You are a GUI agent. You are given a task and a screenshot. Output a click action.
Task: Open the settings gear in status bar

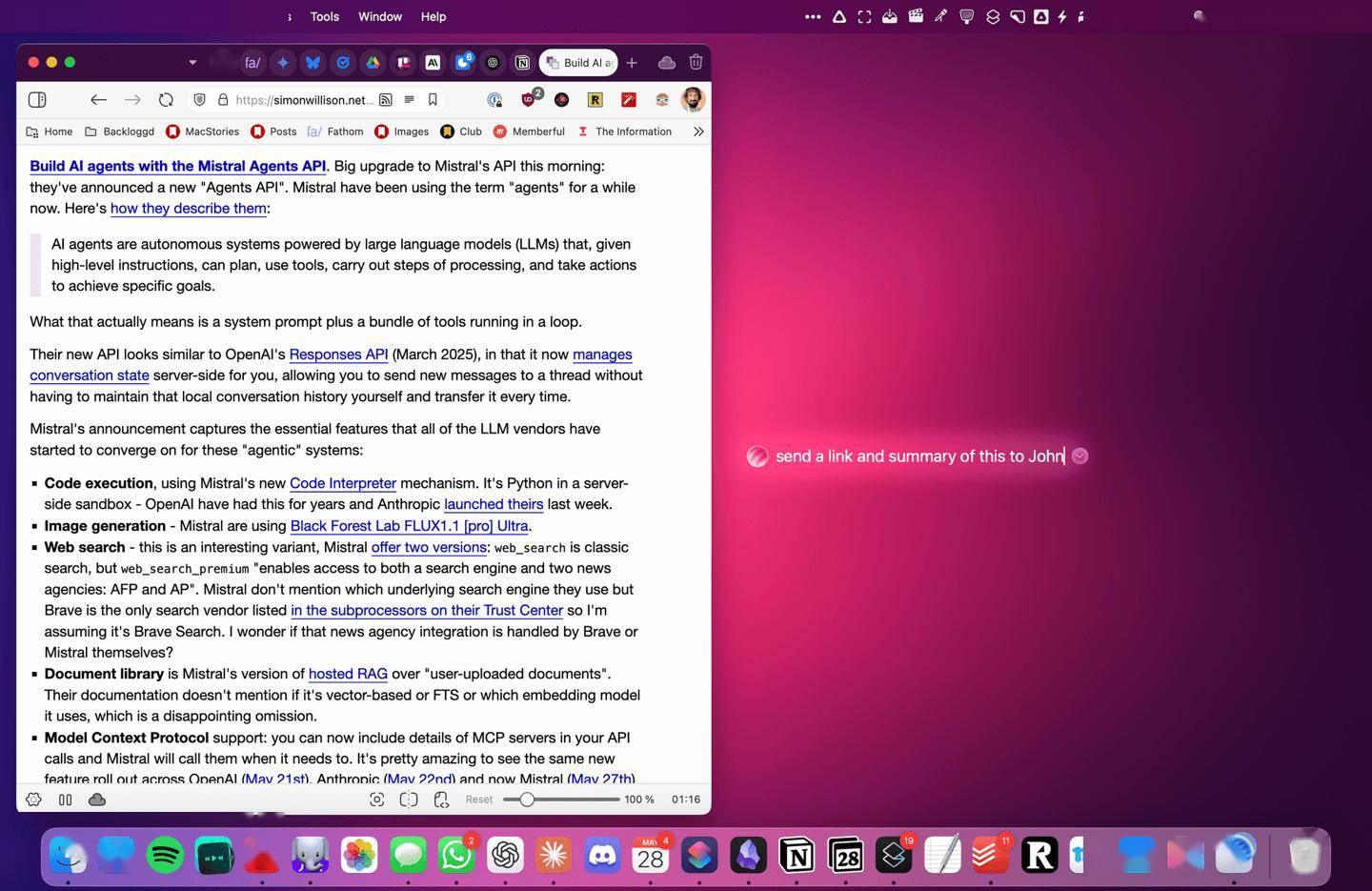[33, 800]
